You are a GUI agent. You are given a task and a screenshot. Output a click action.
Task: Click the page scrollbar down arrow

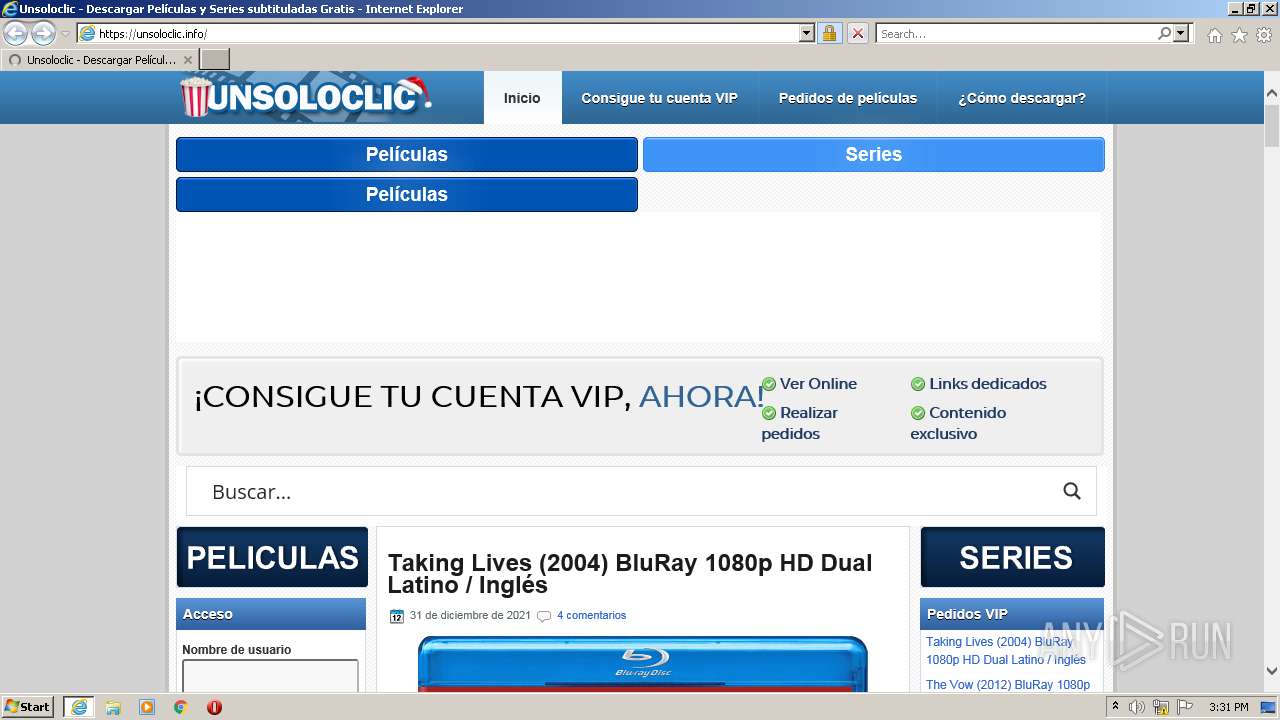pyautogui.click(x=1272, y=671)
